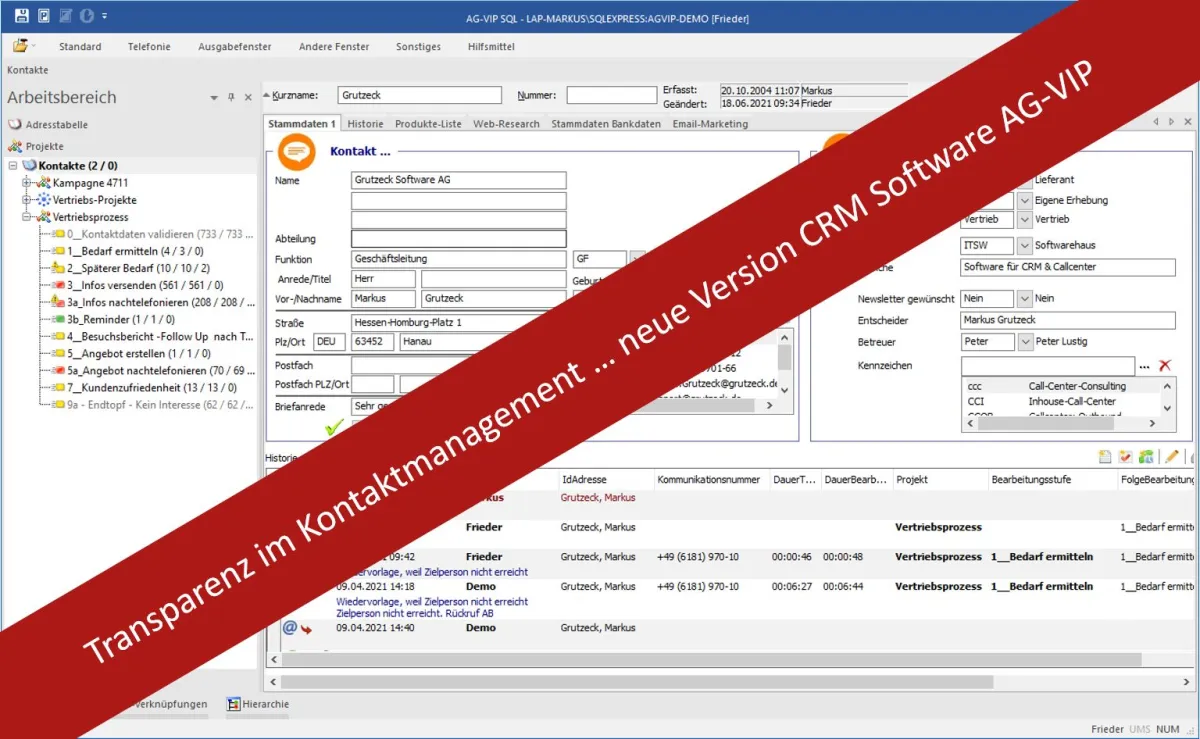Click the second quick-access icon with P
This screenshot has height=739, width=1200.
[44, 17]
